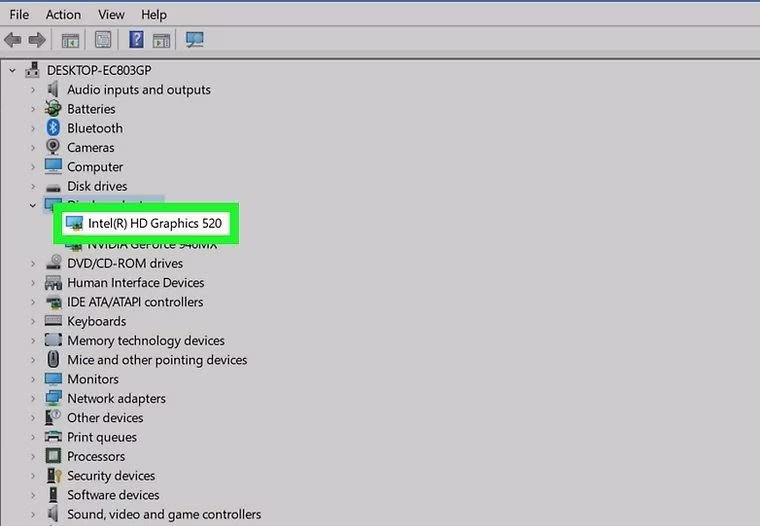Screen dimensions: 760x526
Task: Click the Monitors icon
Action: coord(53,379)
